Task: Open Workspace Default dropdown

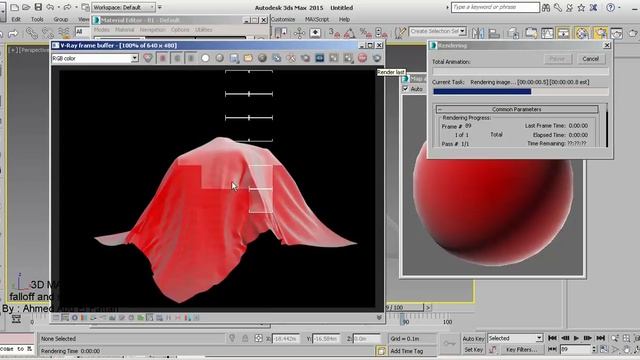Action: coord(123,7)
